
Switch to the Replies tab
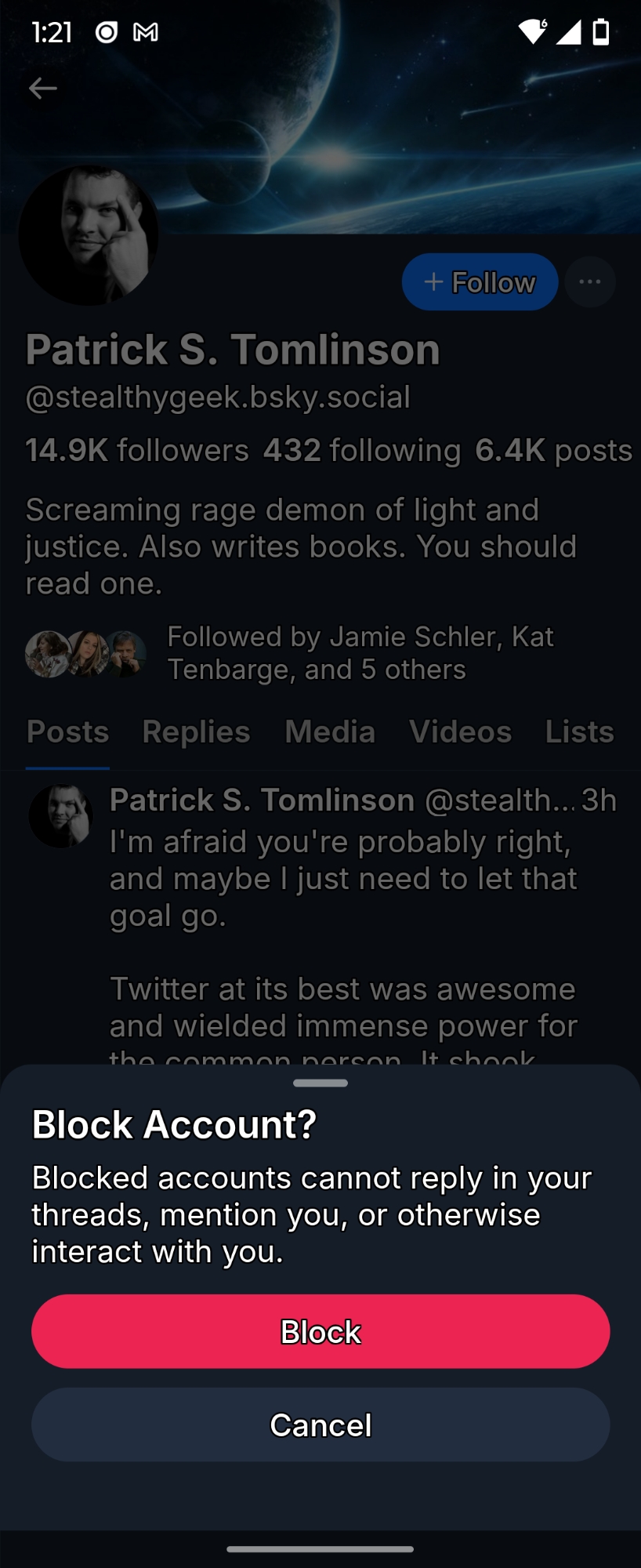click(196, 731)
